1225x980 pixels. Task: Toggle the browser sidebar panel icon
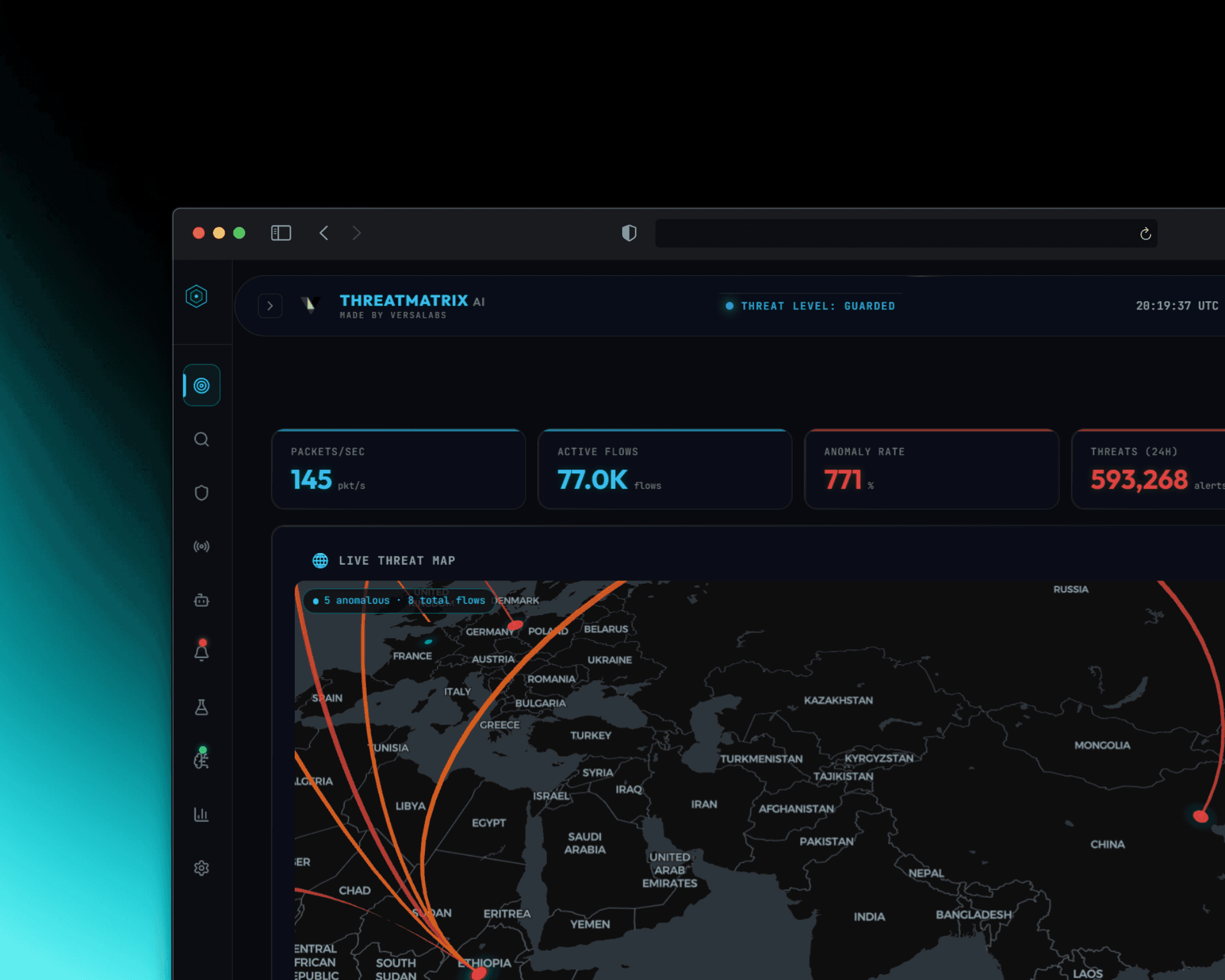coord(281,233)
